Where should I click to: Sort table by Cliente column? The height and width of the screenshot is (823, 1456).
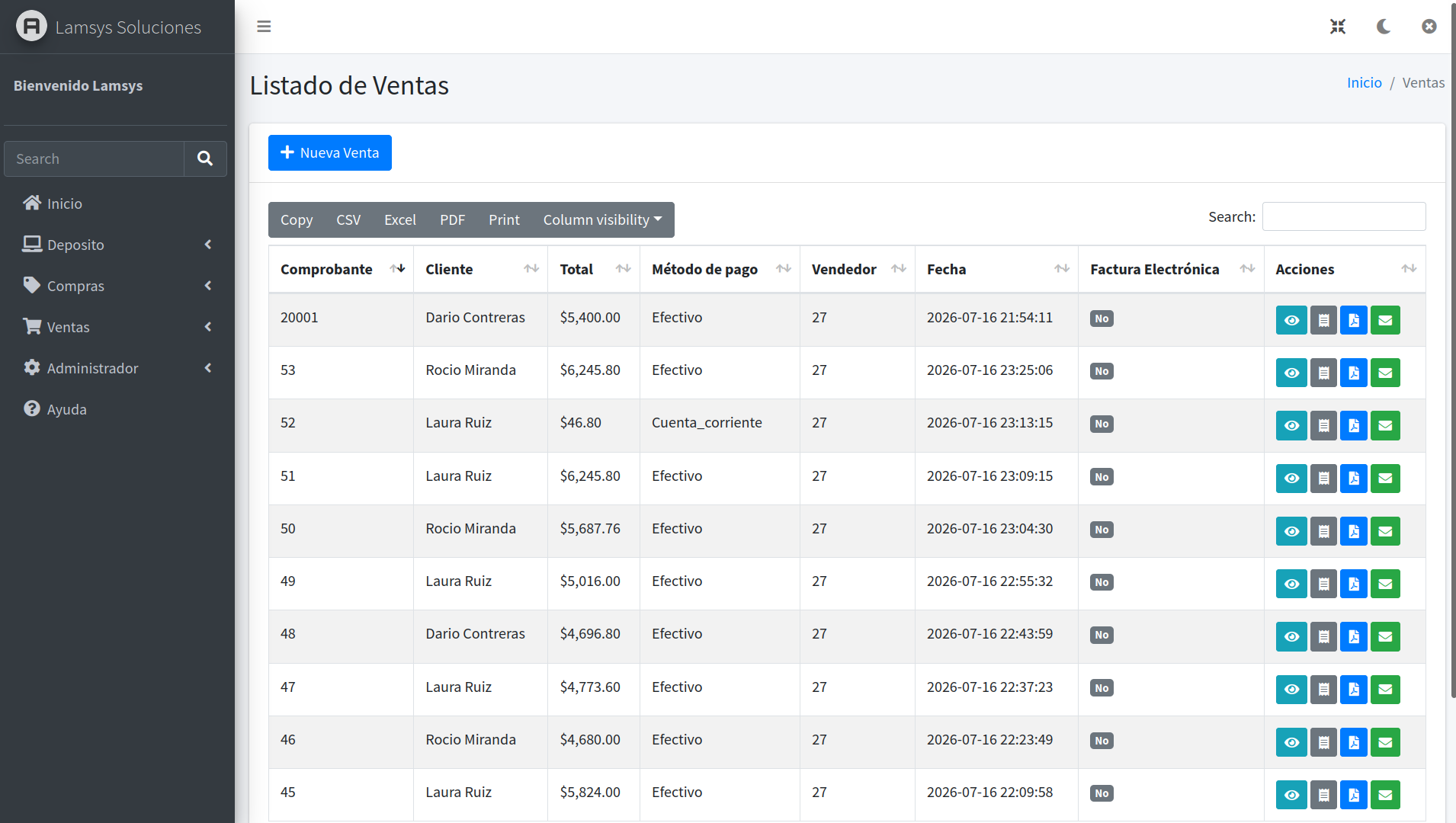click(x=480, y=269)
